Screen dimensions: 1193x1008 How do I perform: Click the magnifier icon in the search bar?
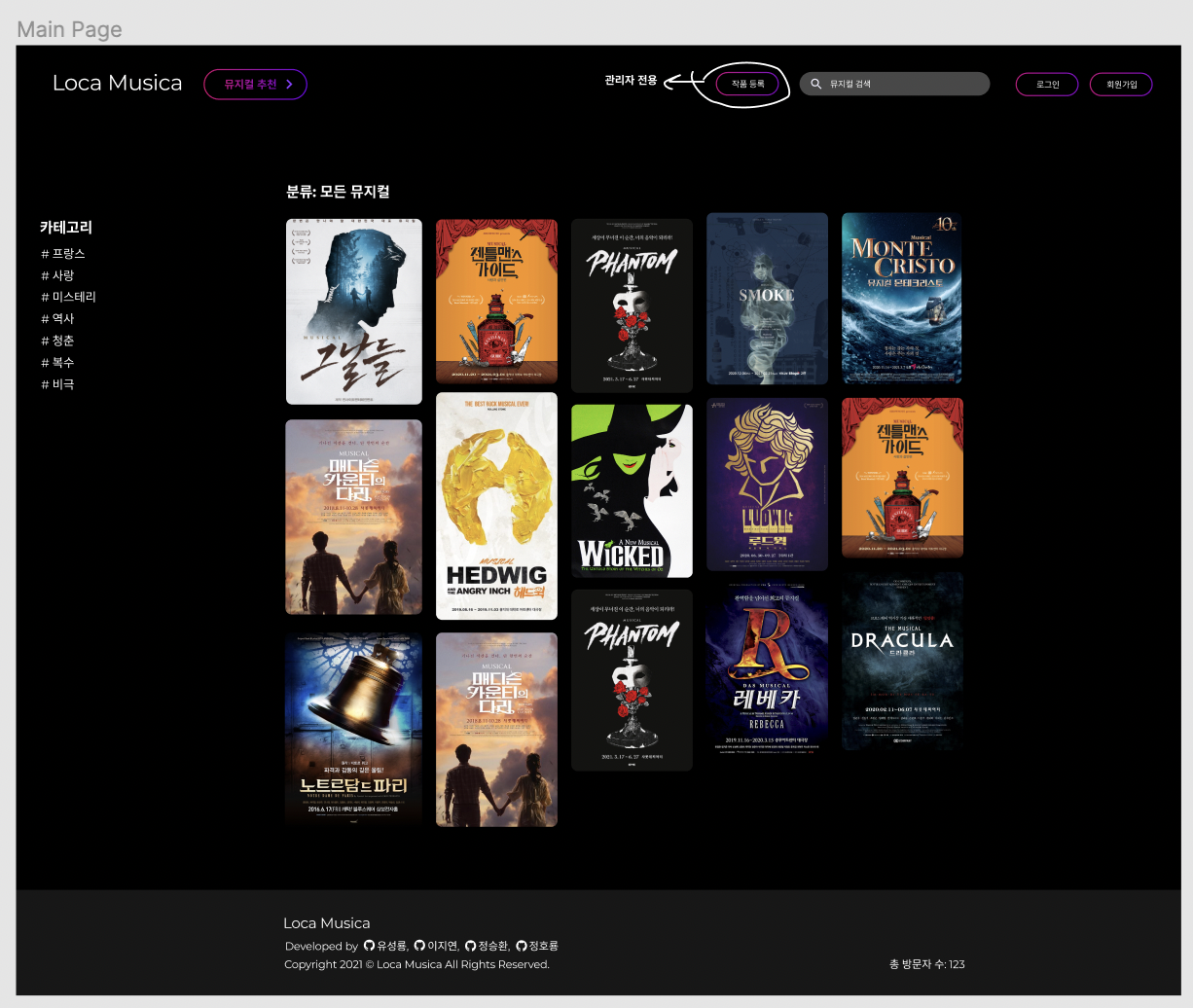[816, 84]
